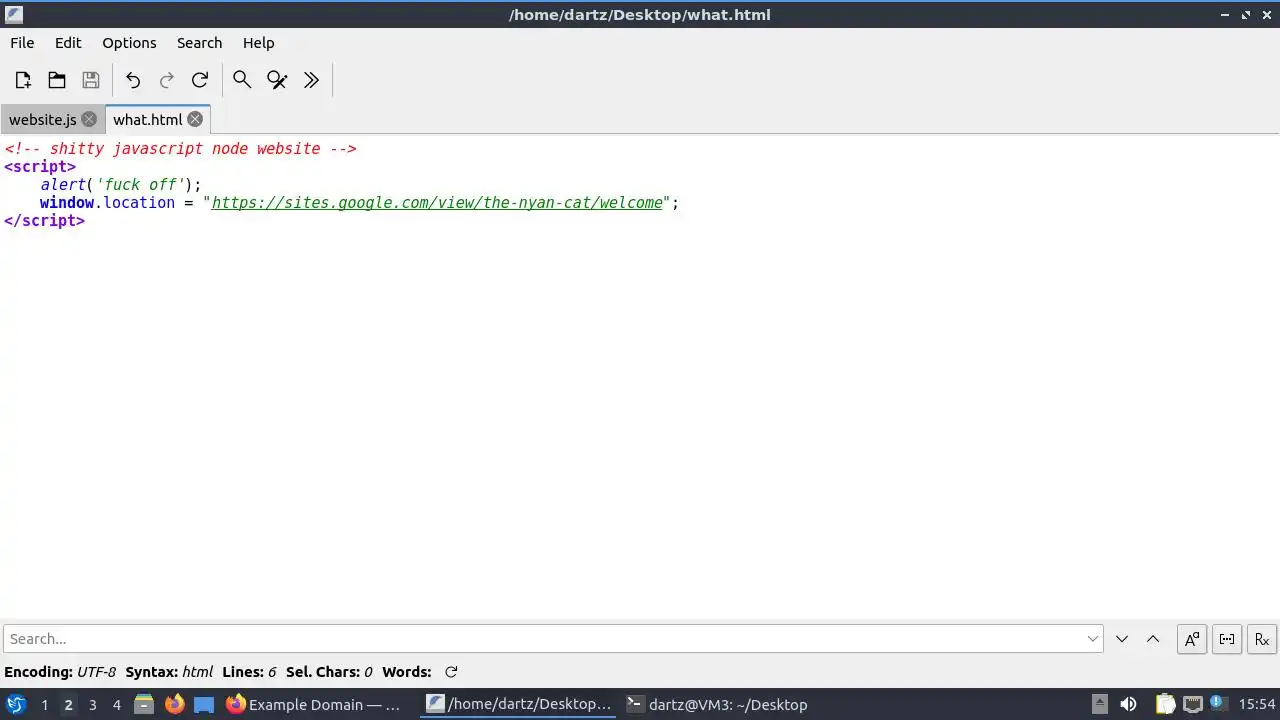Toggle whole word match option
1280x720 pixels.
[1227, 639]
